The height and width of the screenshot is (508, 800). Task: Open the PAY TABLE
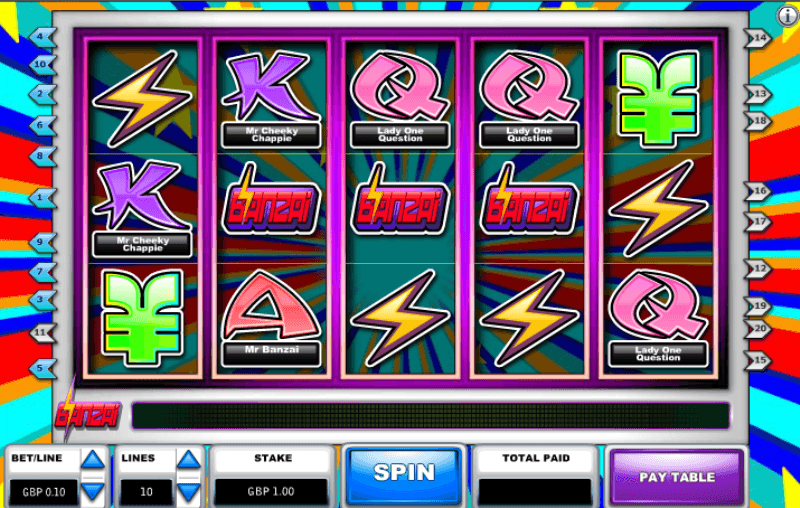pyautogui.click(x=677, y=477)
